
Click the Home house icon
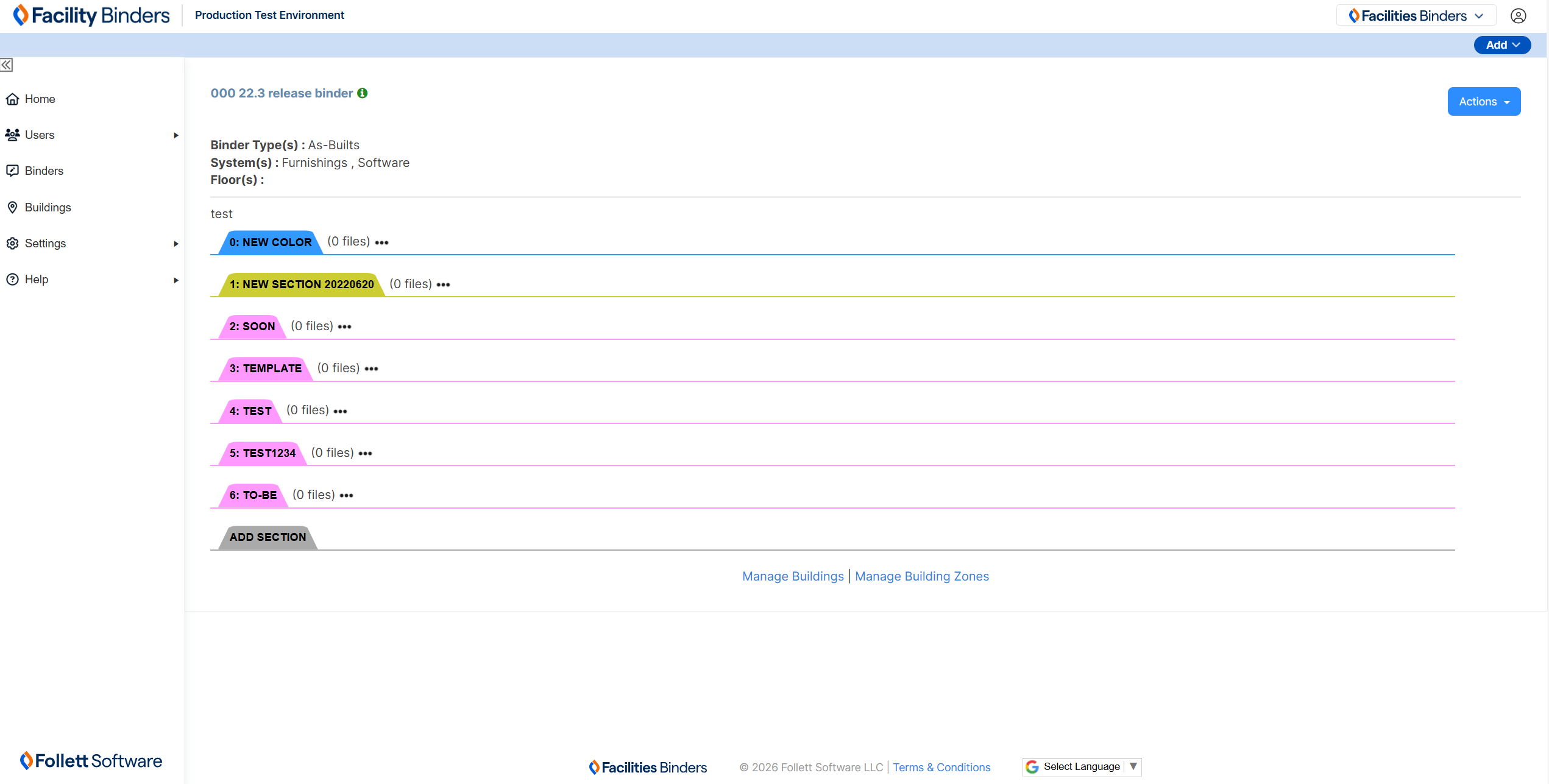click(x=12, y=99)
